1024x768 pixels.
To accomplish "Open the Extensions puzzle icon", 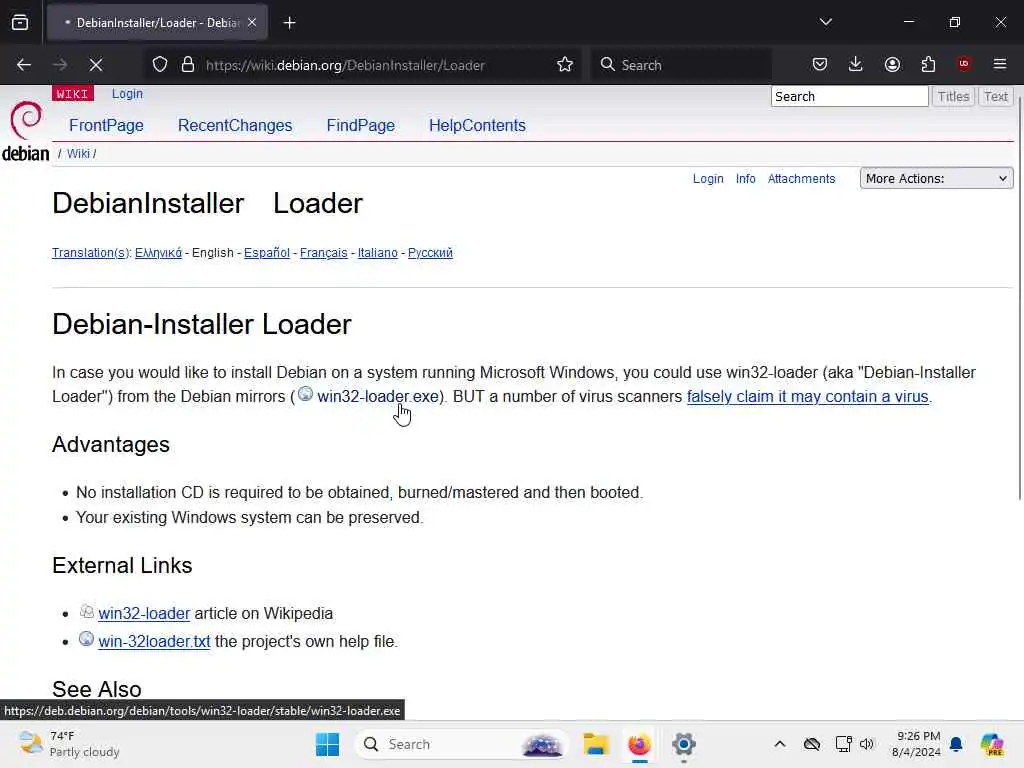I will coord(928,64).
